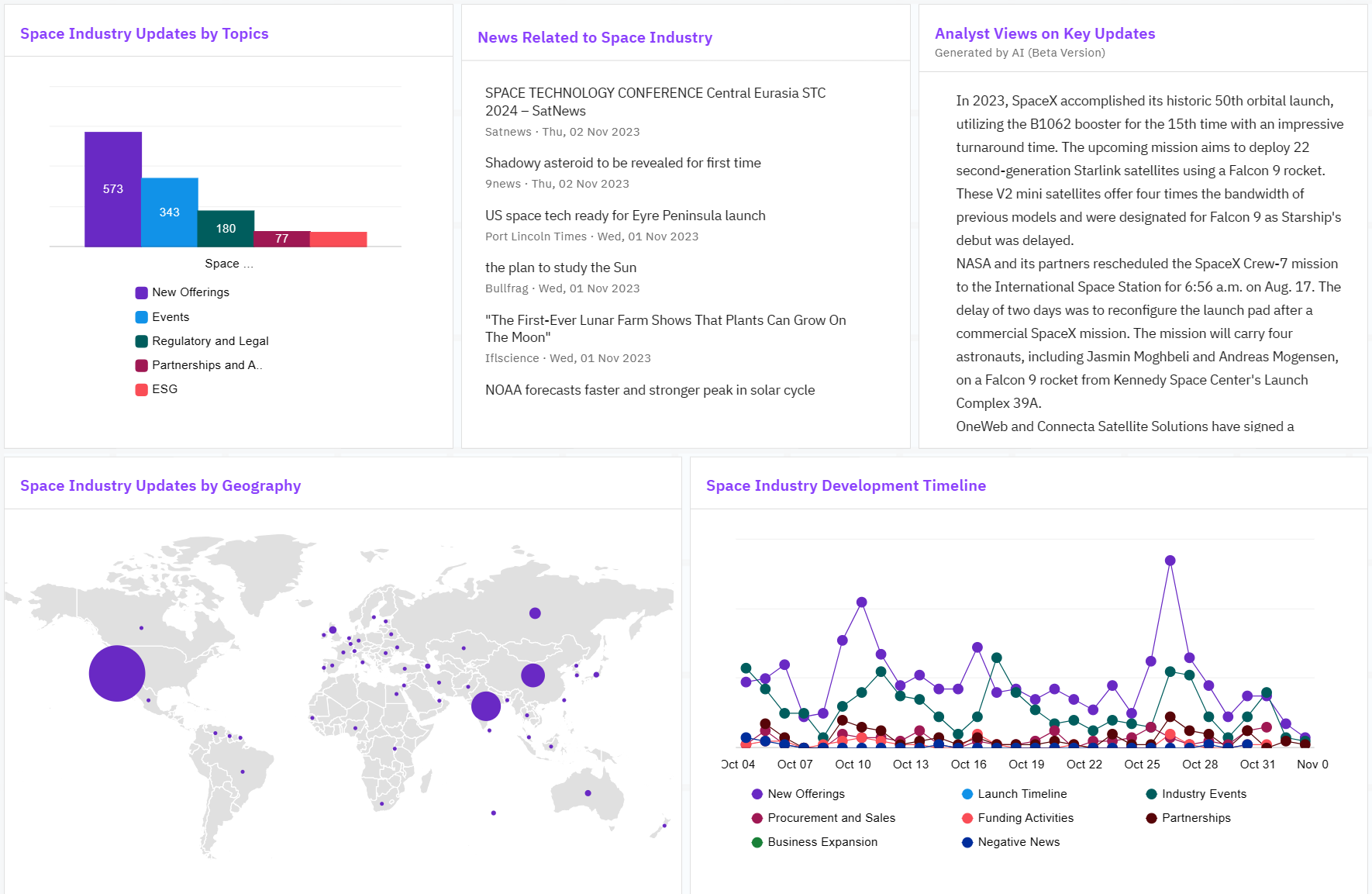Click the small bubble over Australia

(588, 793)
